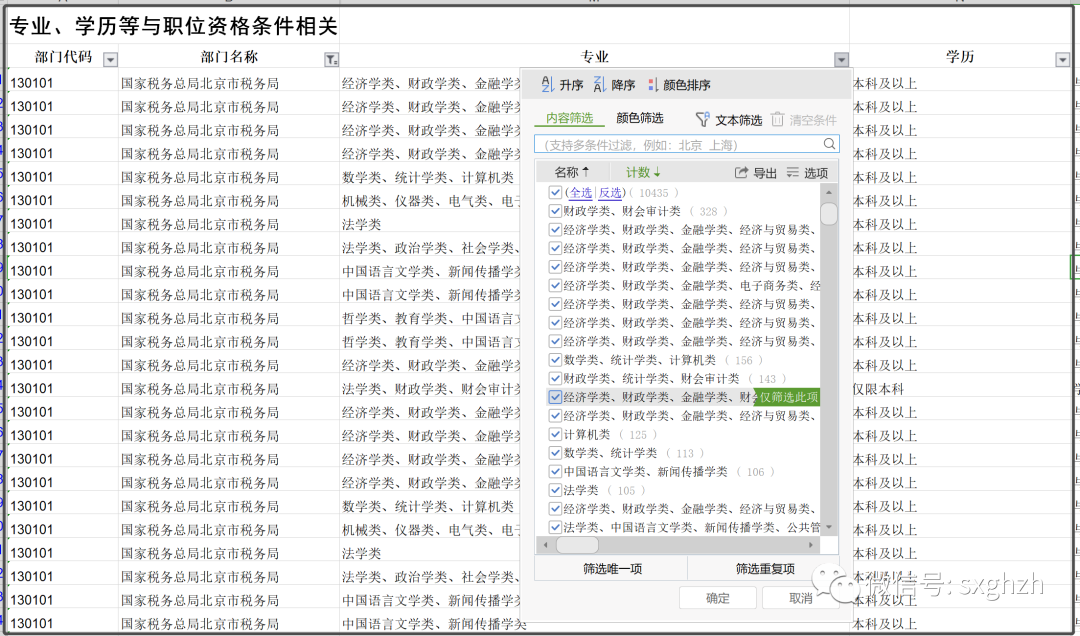Open 文本筛选 text filter funnel
This screenshot has height=636, width=1080.
click(x=703, y=119)
